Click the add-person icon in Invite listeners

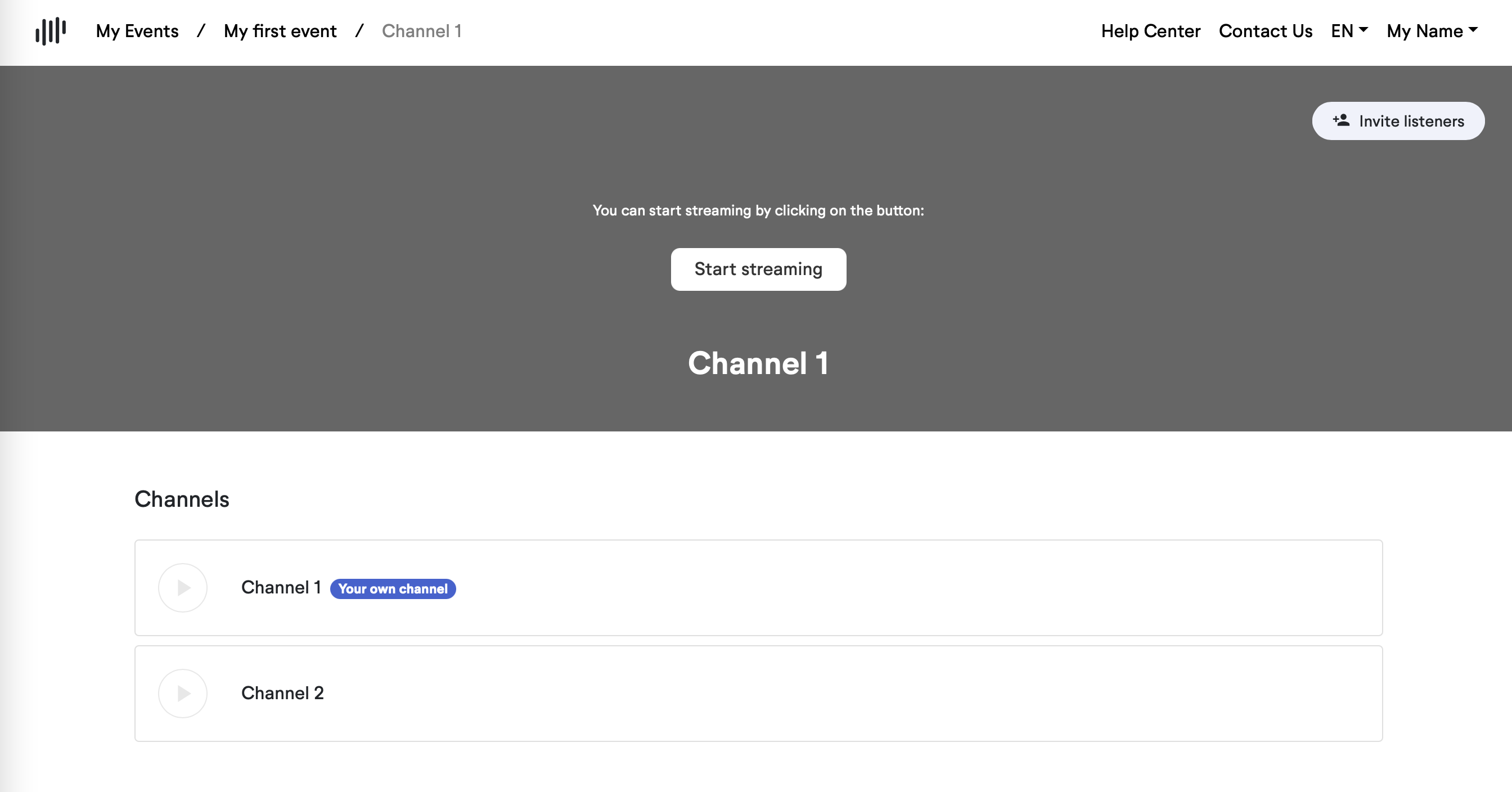1341,120
